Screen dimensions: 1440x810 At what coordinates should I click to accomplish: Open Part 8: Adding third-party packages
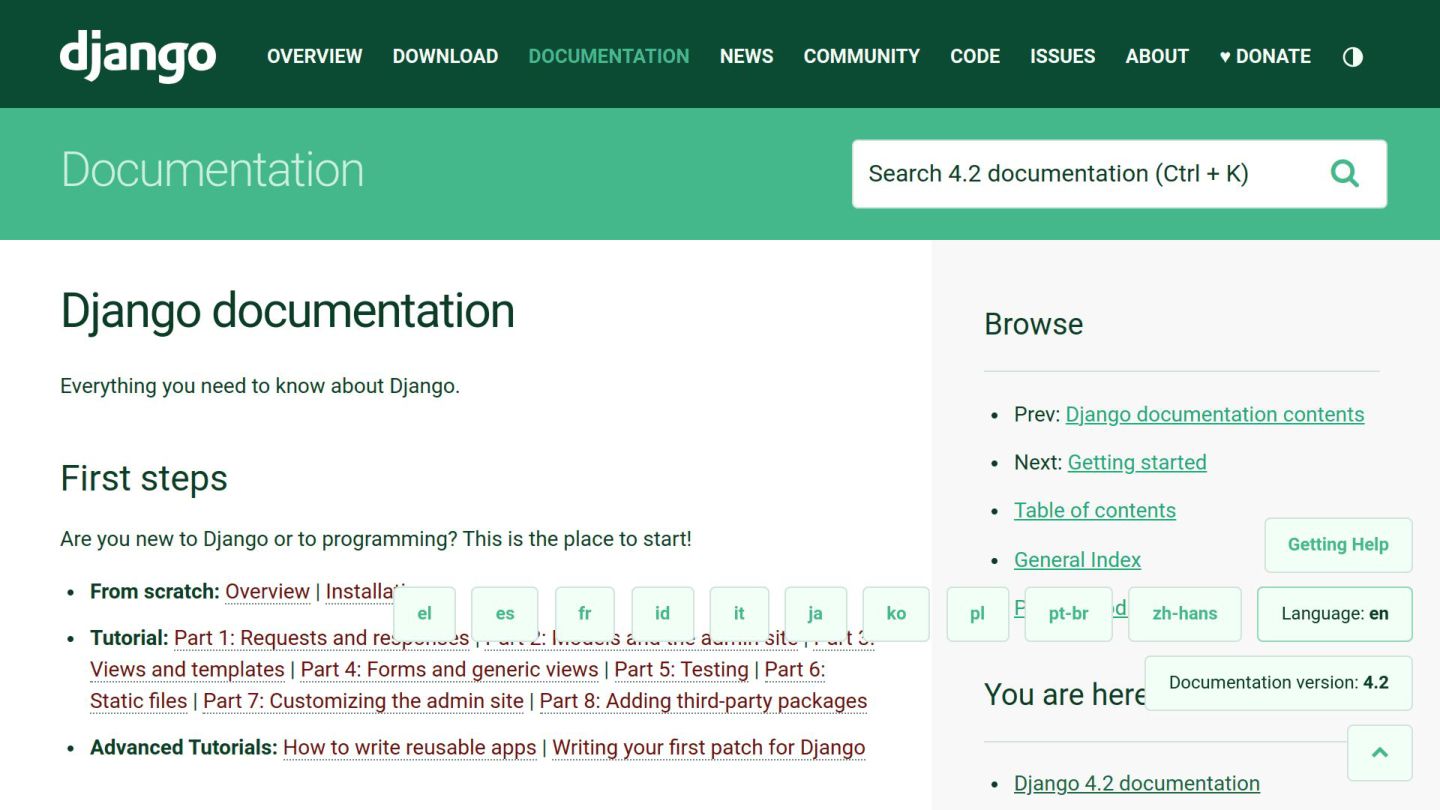tap(703, 701)
